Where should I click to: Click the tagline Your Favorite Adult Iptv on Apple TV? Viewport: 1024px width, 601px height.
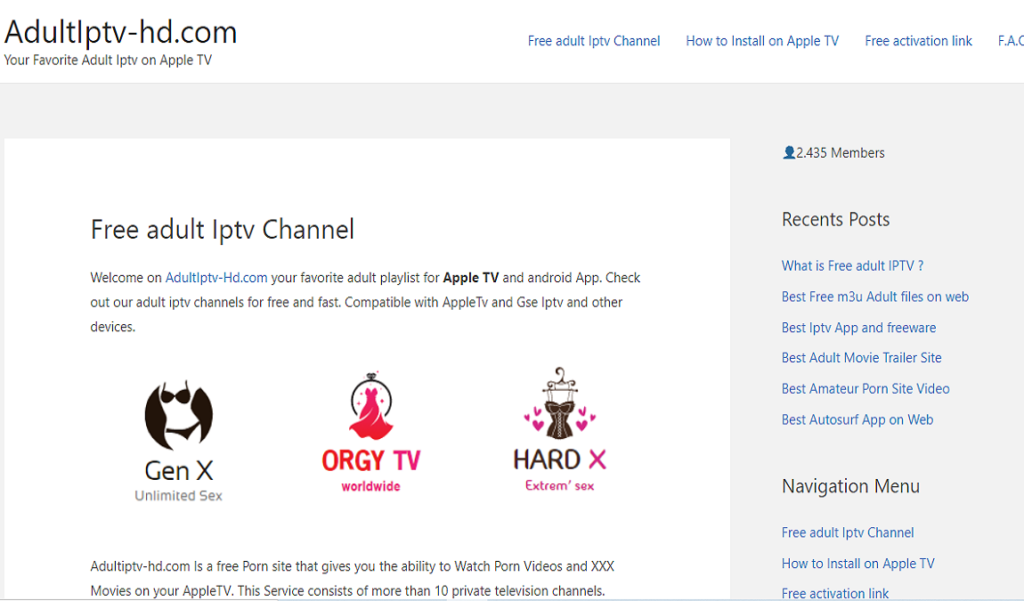[x=108, y=60]
